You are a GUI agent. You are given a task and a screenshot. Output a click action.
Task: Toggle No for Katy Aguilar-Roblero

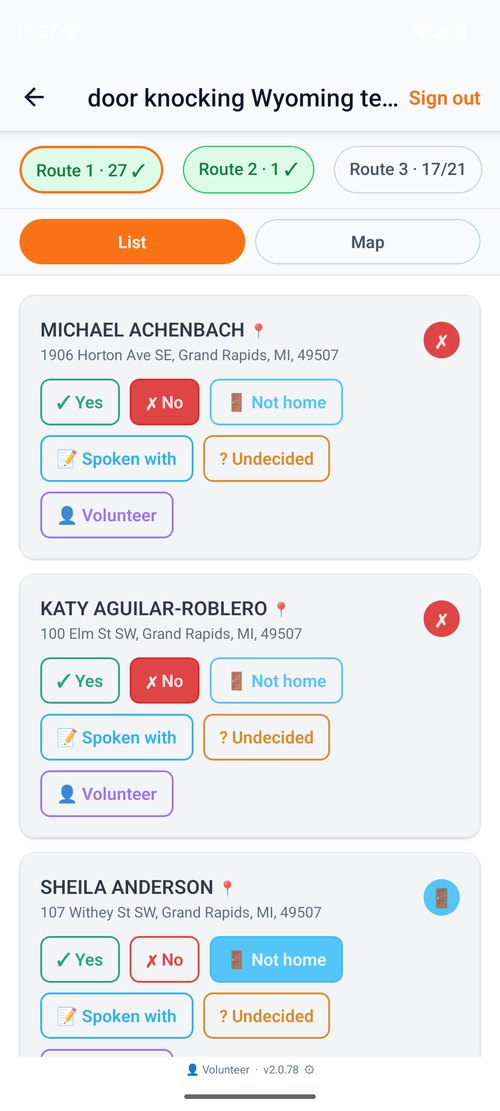coord(164,681)
